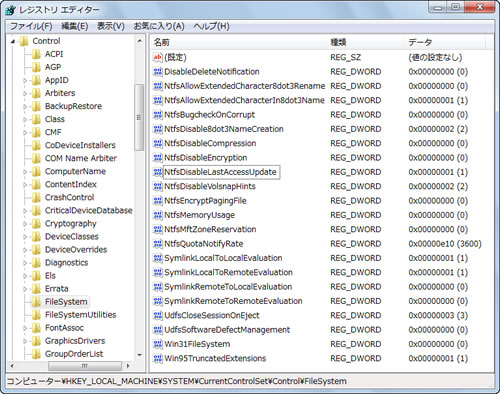Sort by the 名前 column header
Image resolution: width=500 pixels, height=394 pixels.
(x=239, y=42)
